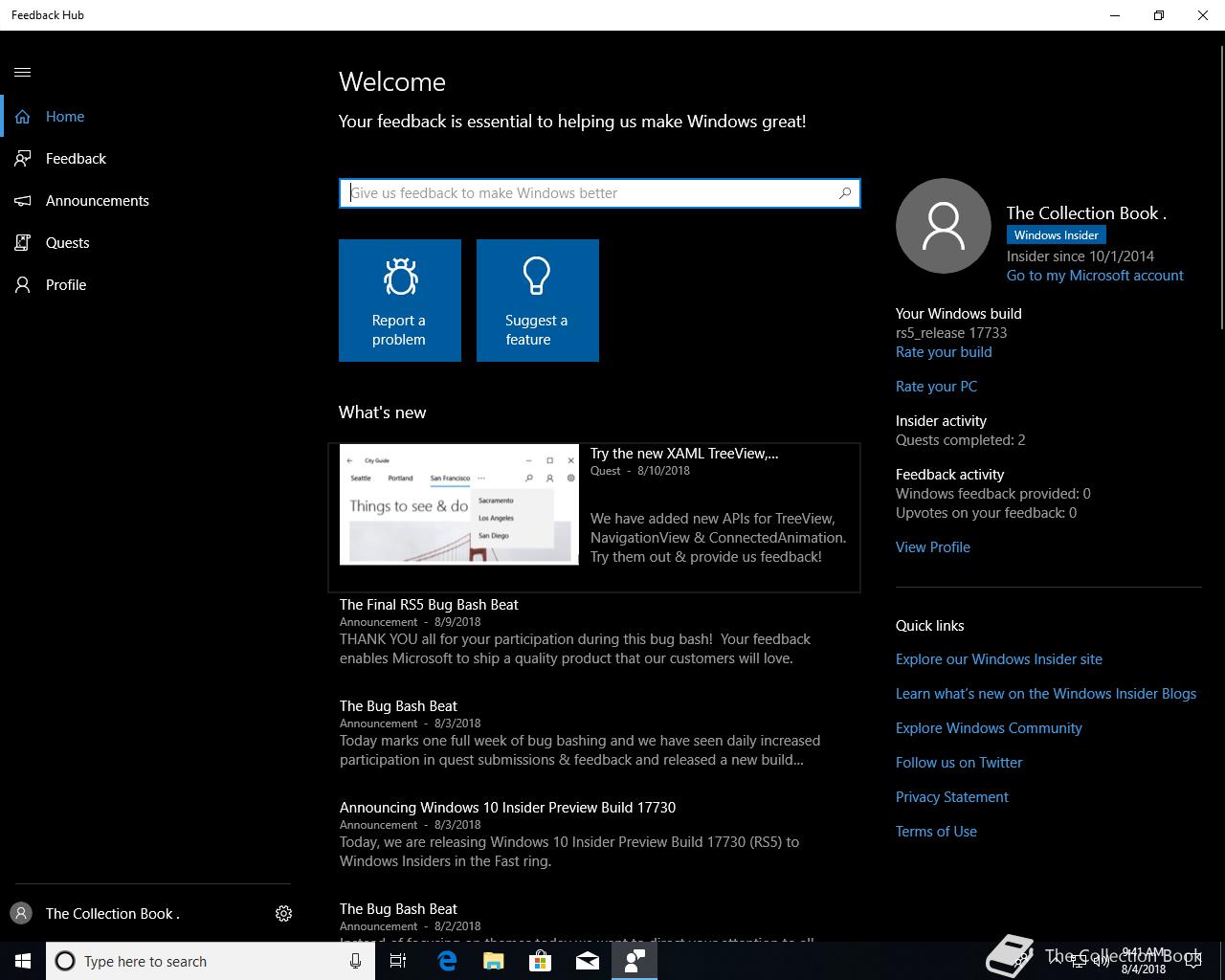Open The Bug Bash Beat 8/3/2018 announcement
1225x980 pixels.
coord(398,706)
